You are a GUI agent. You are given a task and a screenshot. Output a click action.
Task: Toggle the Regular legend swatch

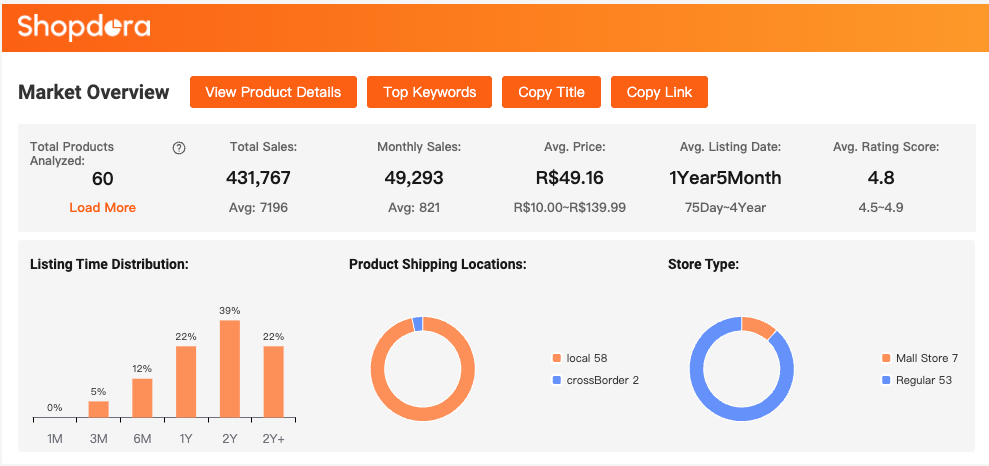click(x=886, y=380)
